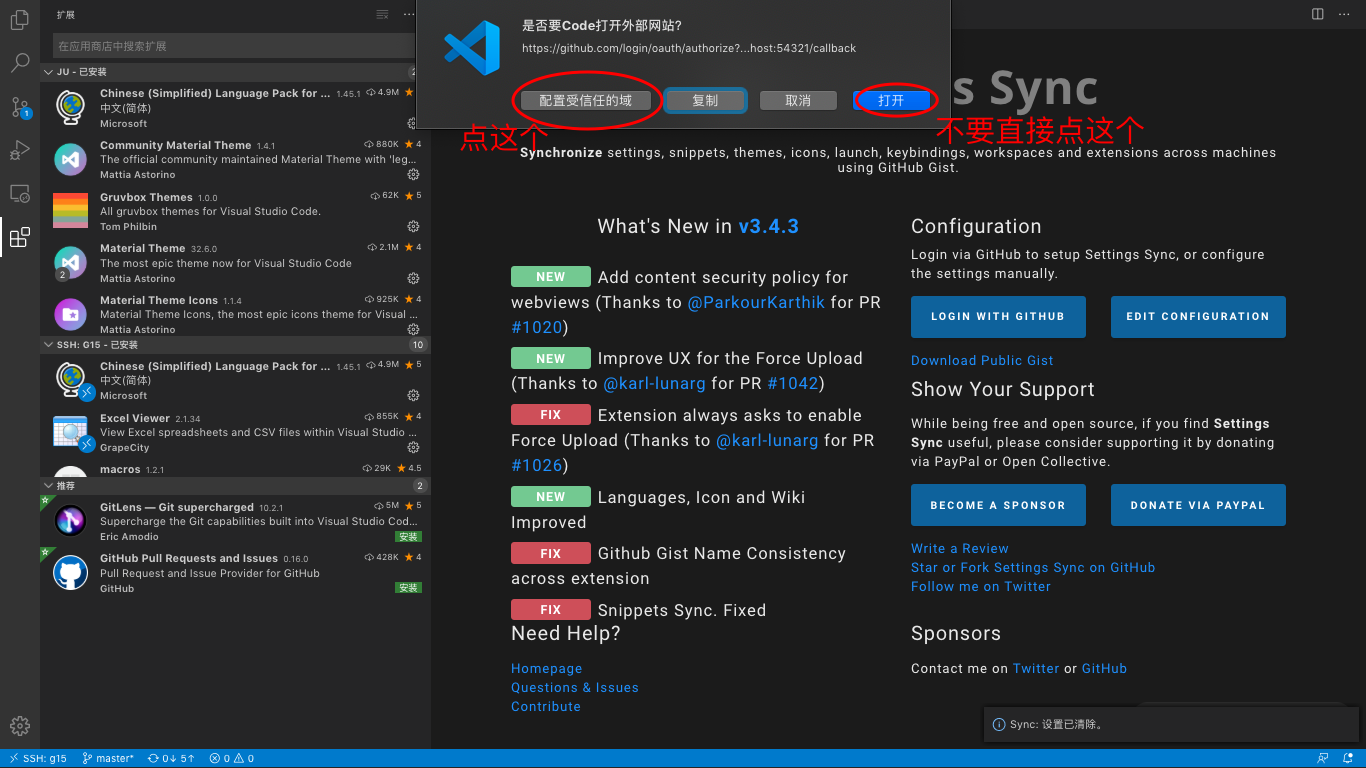Open Source Control view with badge
1366x768 pixels.
click(19, 107)
